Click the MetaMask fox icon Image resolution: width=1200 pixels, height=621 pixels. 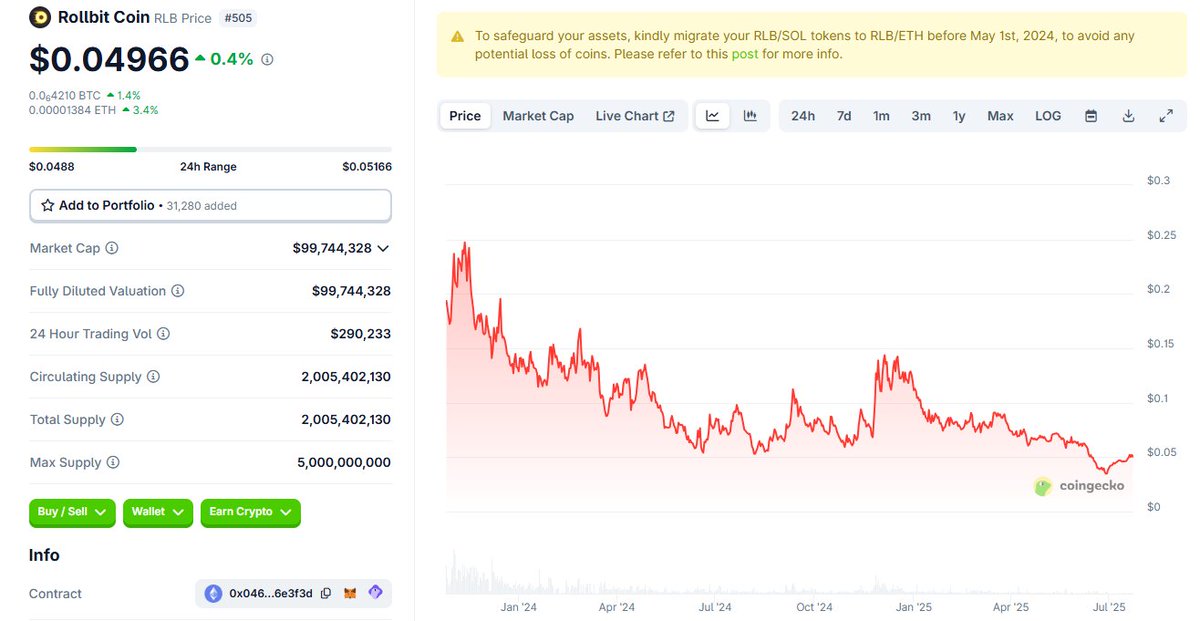[350, 594]
